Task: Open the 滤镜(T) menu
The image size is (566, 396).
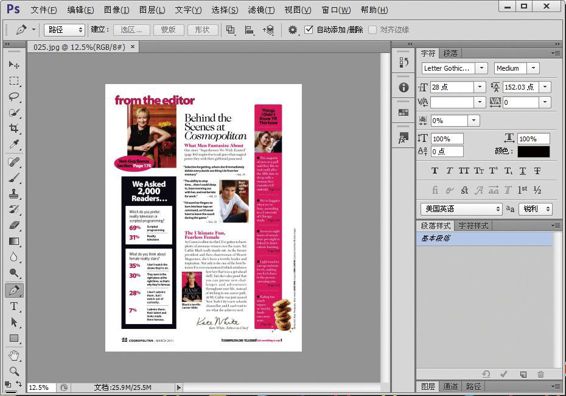Action: pyautogui.click(x=261, y=10)
